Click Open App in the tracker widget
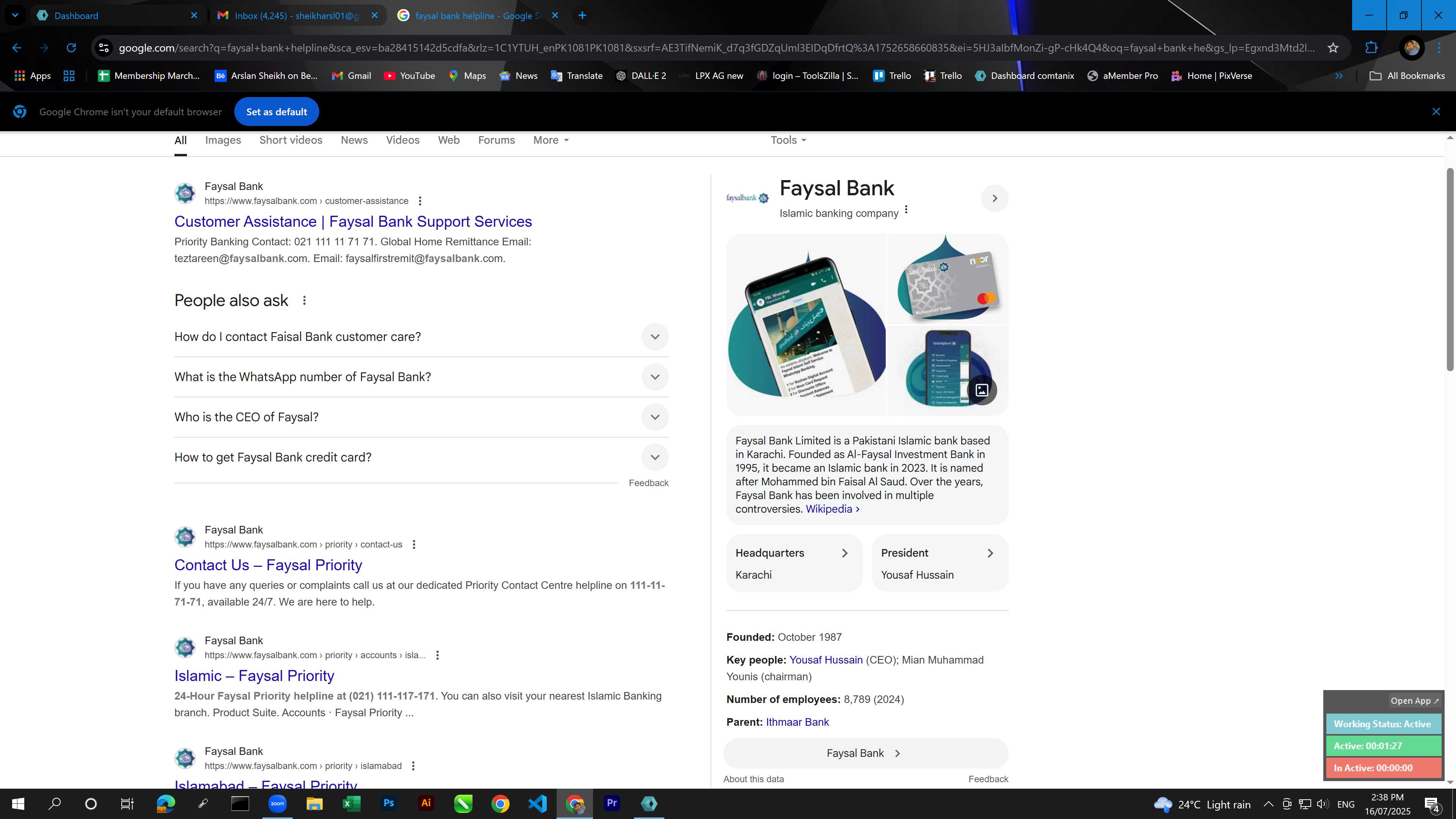 [x=1414, y=701]
